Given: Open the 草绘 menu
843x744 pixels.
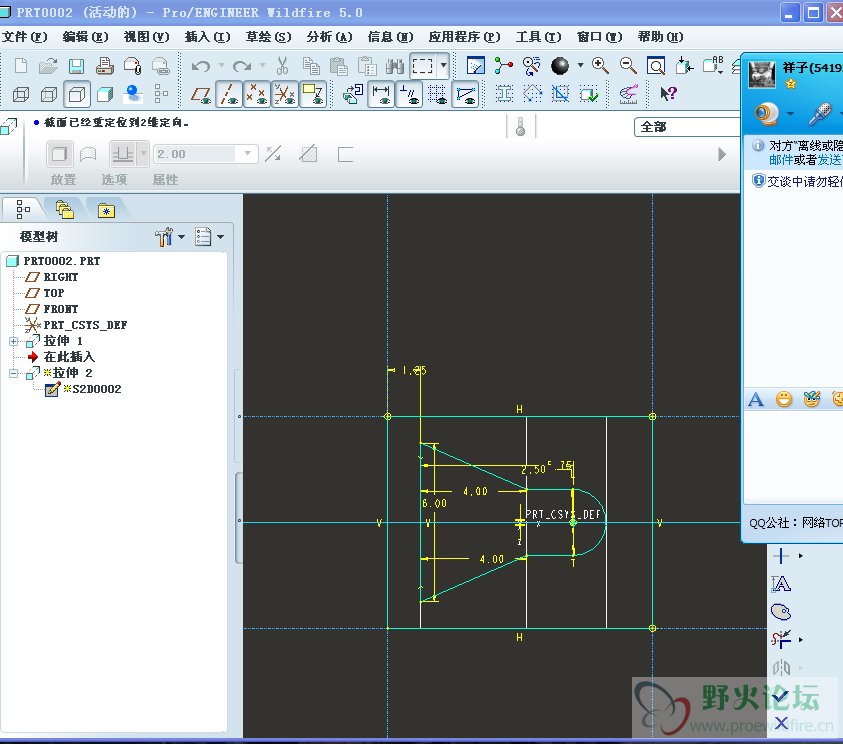Looking at the screenshot, I should [268, 37].
